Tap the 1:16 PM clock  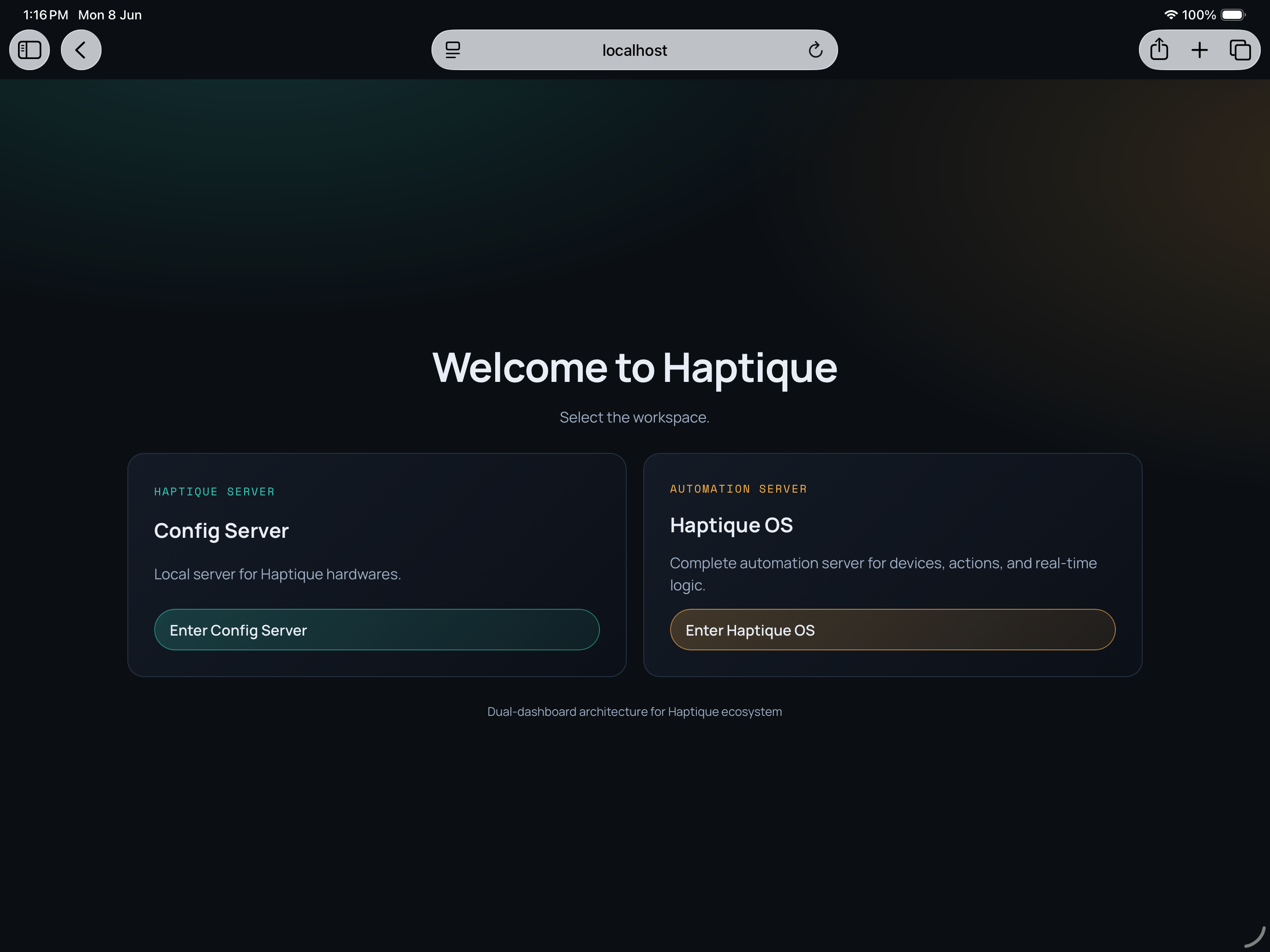(45, 15)
